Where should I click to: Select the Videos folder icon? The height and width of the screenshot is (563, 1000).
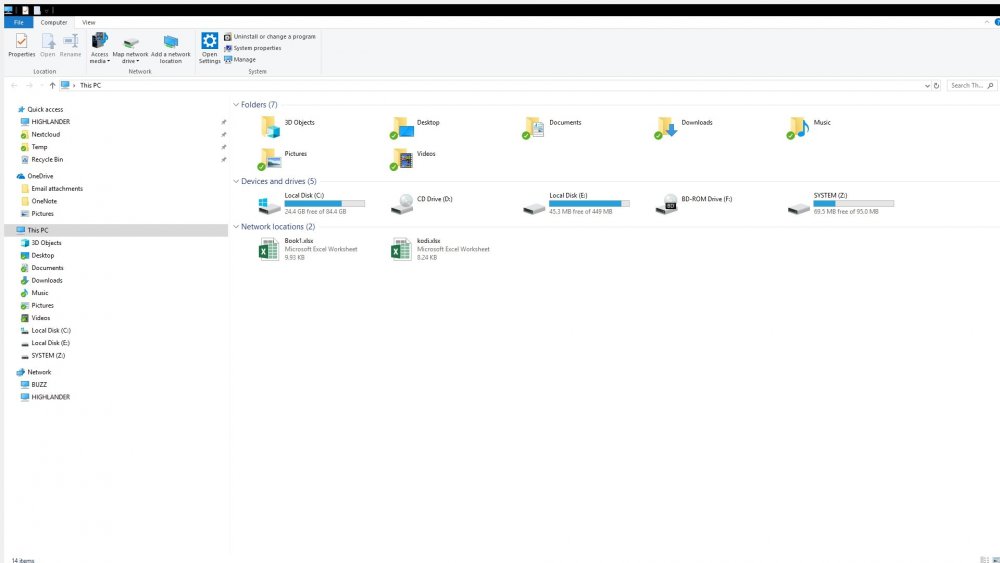coord(402,158)
